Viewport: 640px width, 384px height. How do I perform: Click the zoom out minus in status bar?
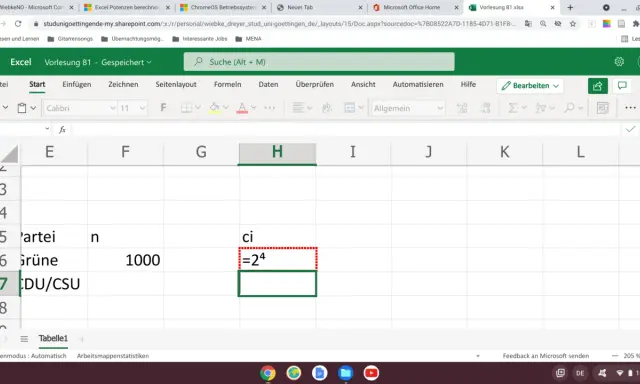click(615, 356)
